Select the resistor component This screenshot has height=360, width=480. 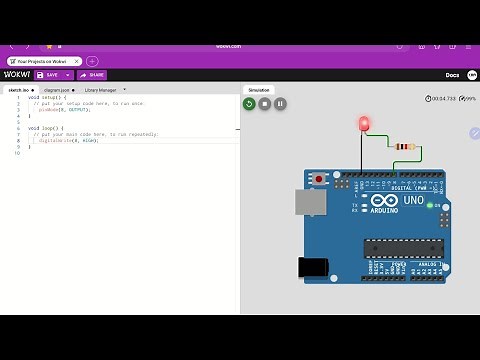point(405,146)
